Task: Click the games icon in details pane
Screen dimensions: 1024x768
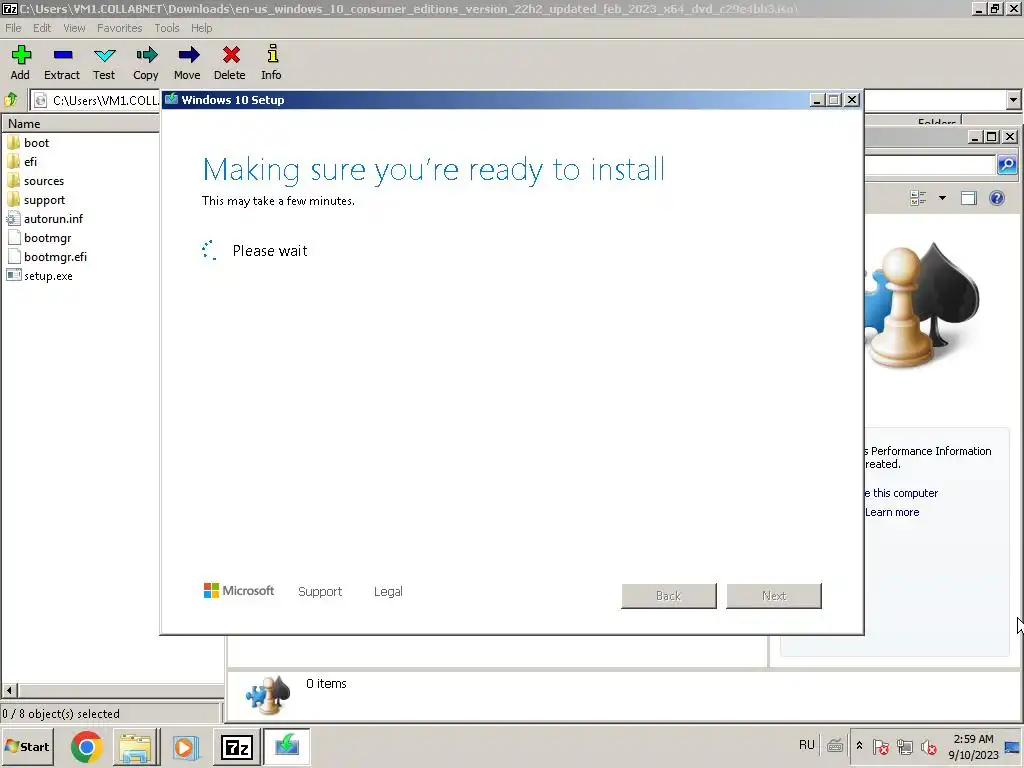Action: point(268,696)
